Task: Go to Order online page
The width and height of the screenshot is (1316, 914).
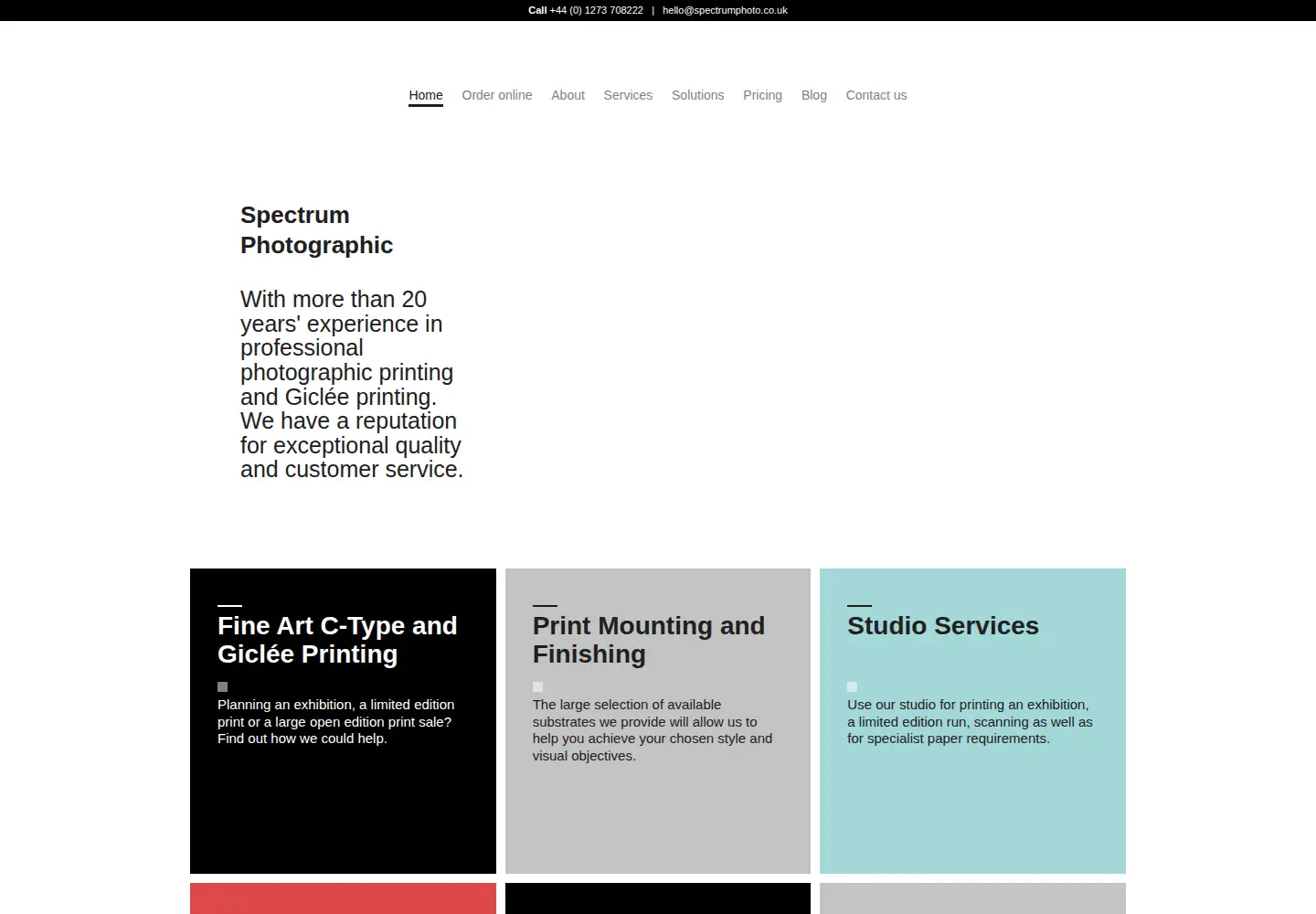Action: pos(497,95)
